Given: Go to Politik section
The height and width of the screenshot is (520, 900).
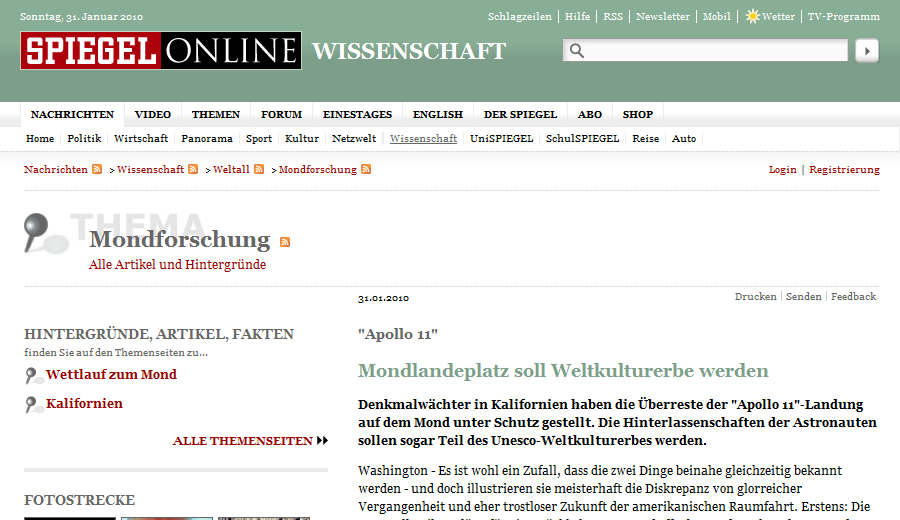Looking at the screenshot, I should [84, 138].
